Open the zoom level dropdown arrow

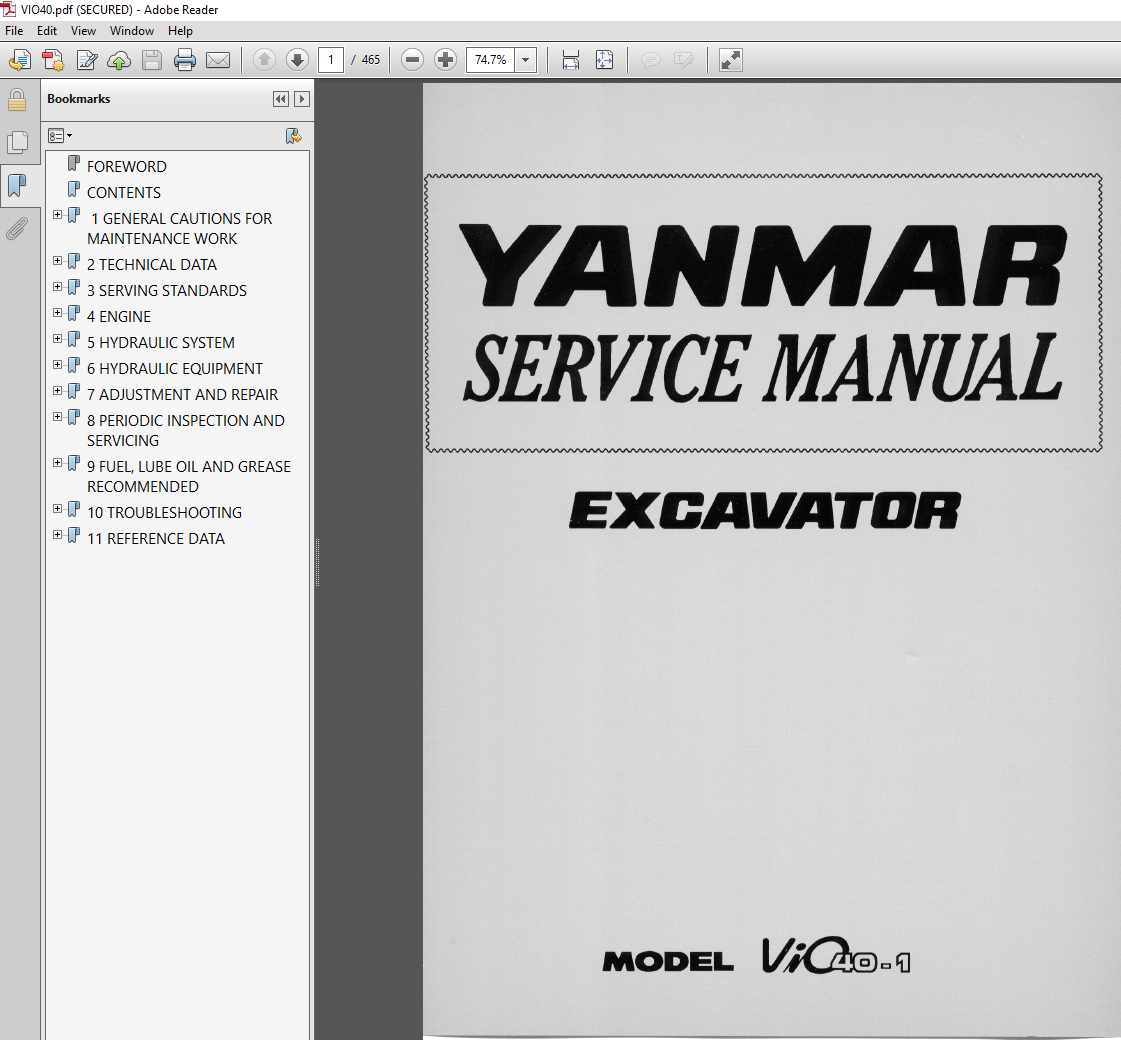point(525,60)
